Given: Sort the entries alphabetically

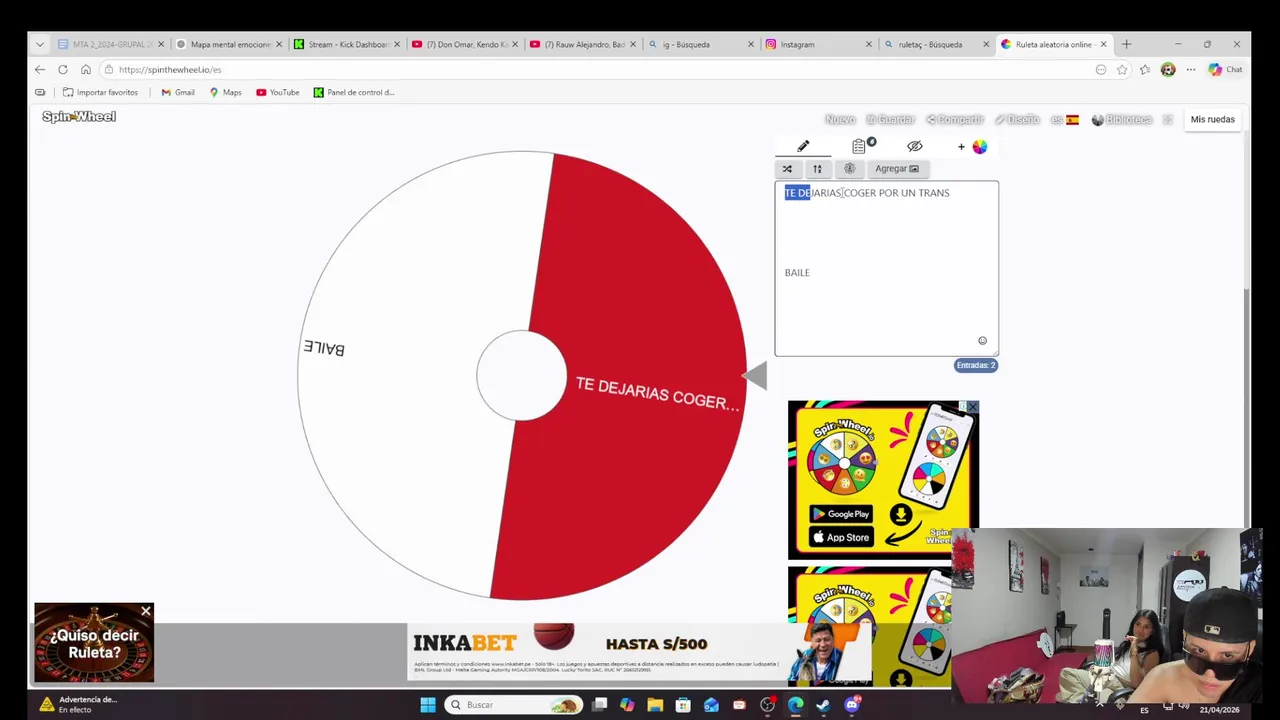Looking at the screenshot, I should tap(817, 168).
